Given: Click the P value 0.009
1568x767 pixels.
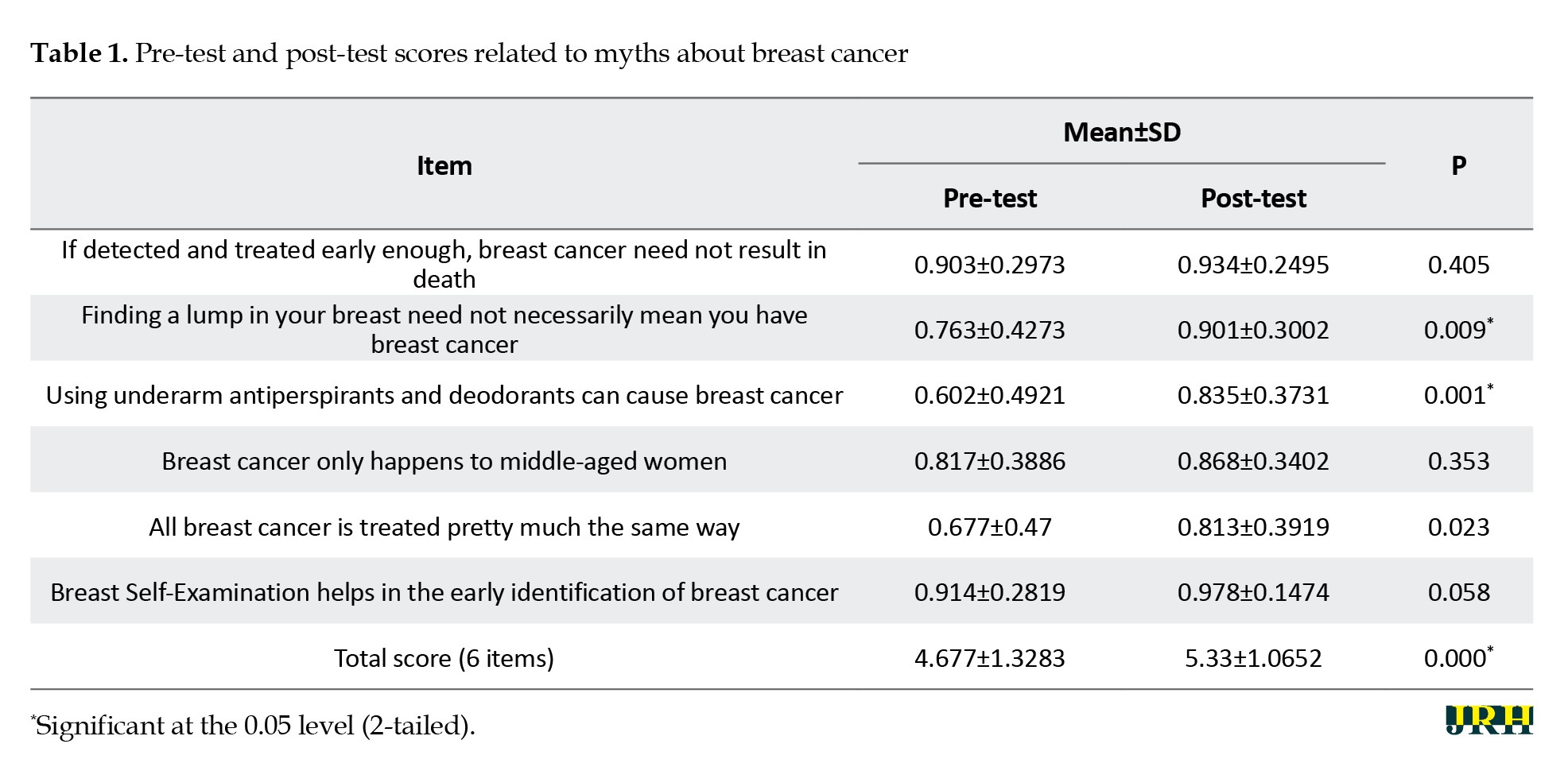Looking at the screenshot, I should [x=1455, y=330].
